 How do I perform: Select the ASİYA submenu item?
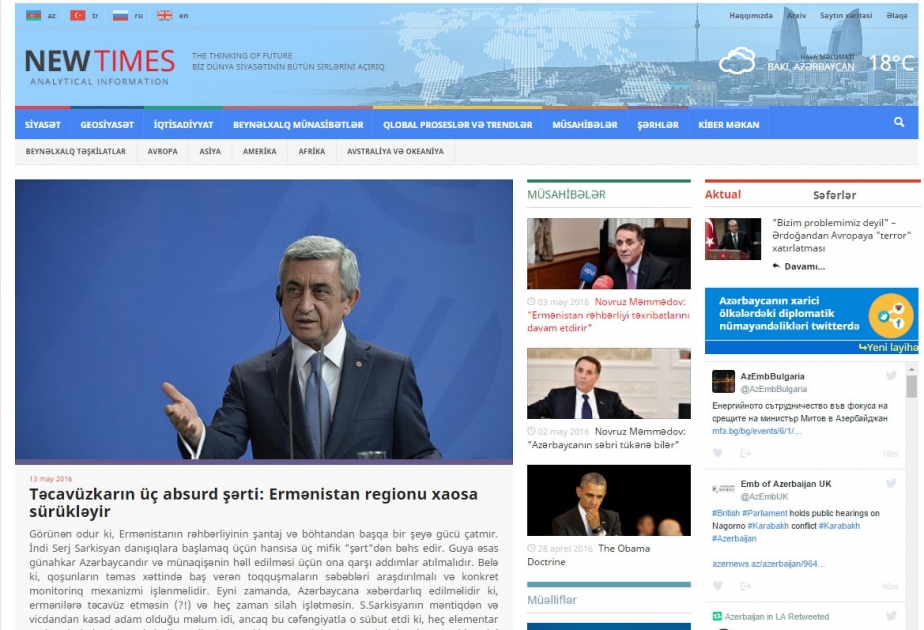pos(210,151)
